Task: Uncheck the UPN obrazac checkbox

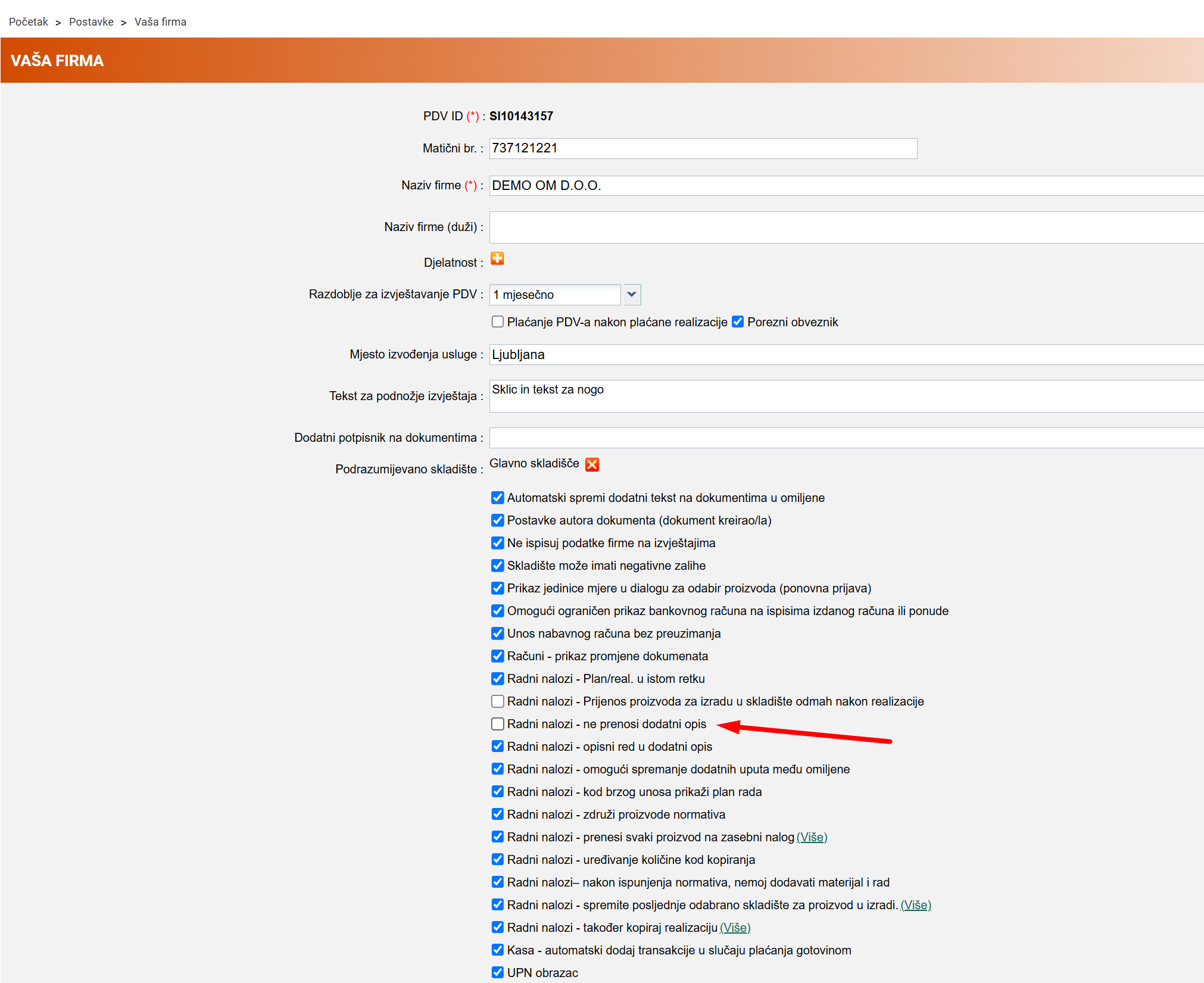Action: pyautogui.click(x=498, y=973)
